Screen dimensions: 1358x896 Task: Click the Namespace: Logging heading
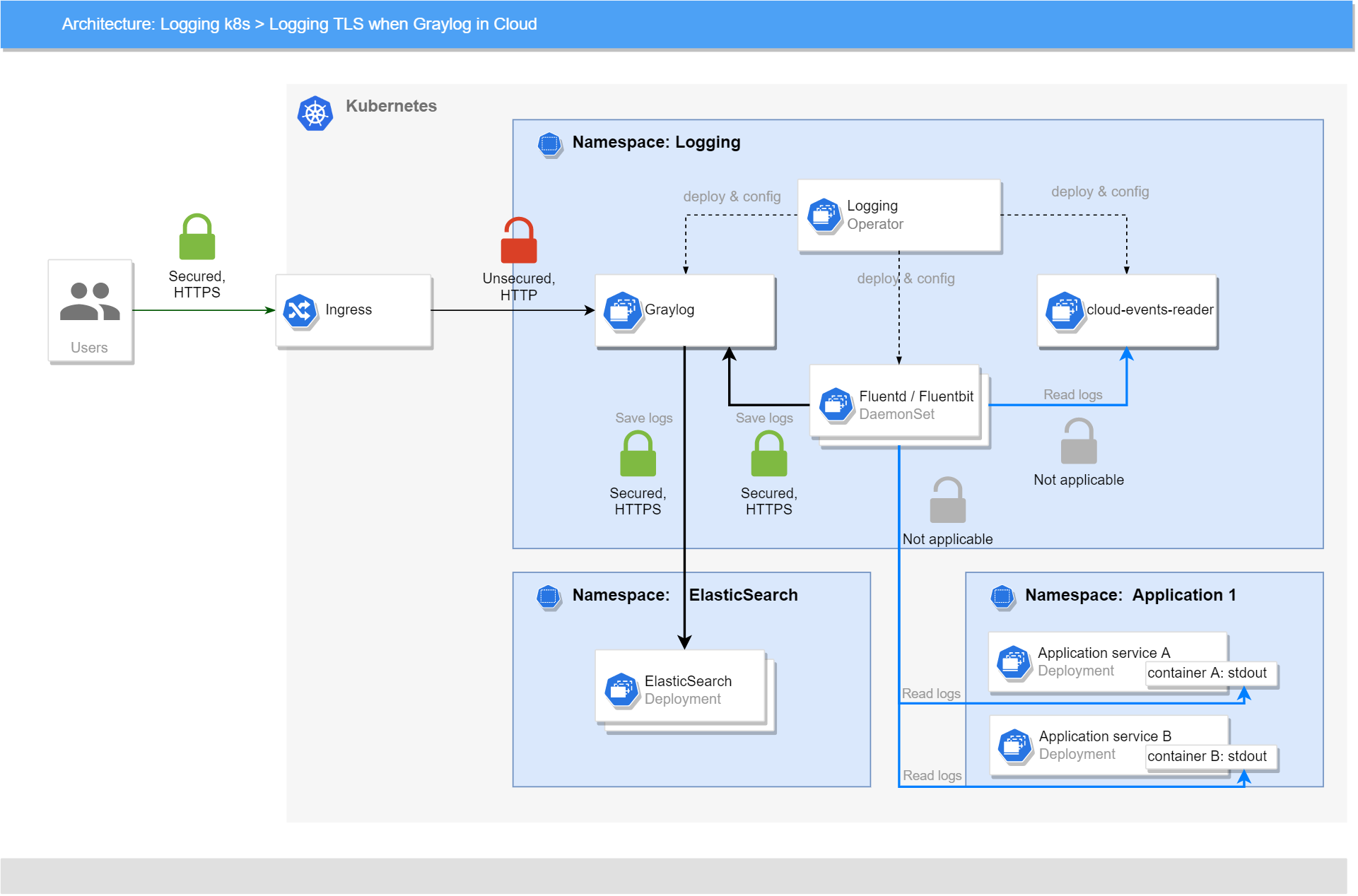point(656,142)
